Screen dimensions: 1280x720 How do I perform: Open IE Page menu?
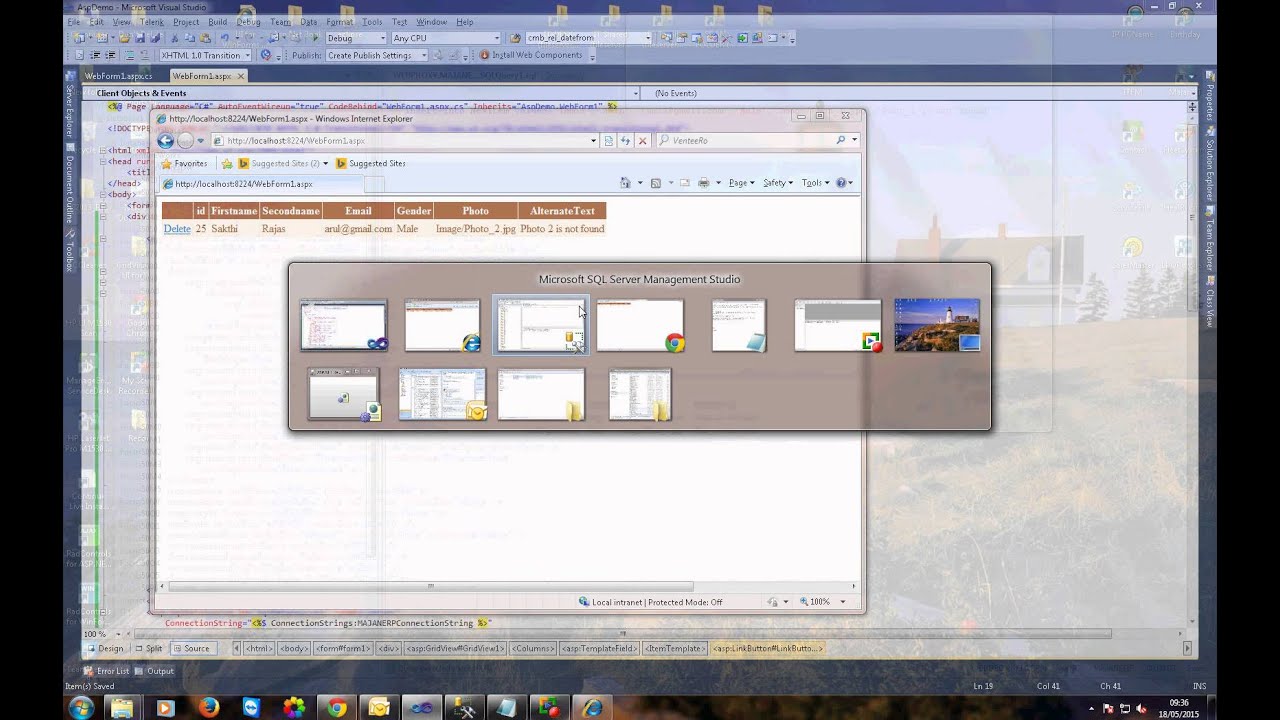(x=741, y=183)
